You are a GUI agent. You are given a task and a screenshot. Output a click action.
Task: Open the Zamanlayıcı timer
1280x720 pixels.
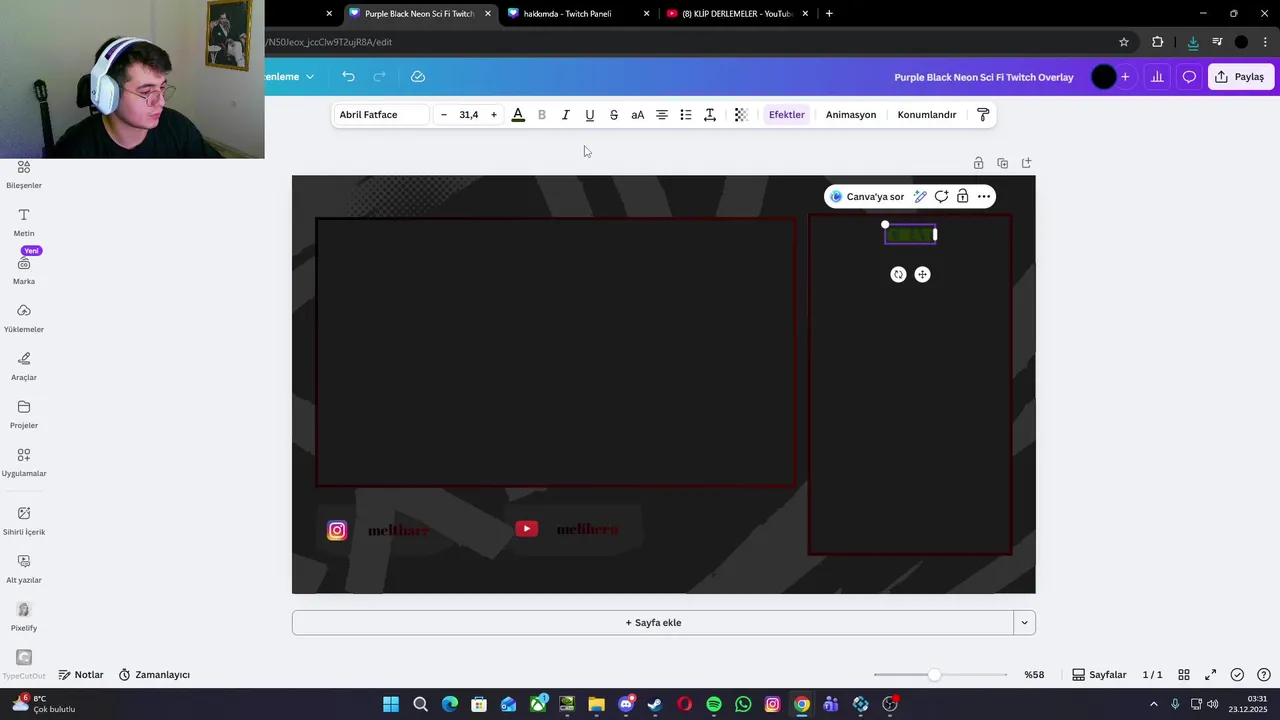point(154,675)
